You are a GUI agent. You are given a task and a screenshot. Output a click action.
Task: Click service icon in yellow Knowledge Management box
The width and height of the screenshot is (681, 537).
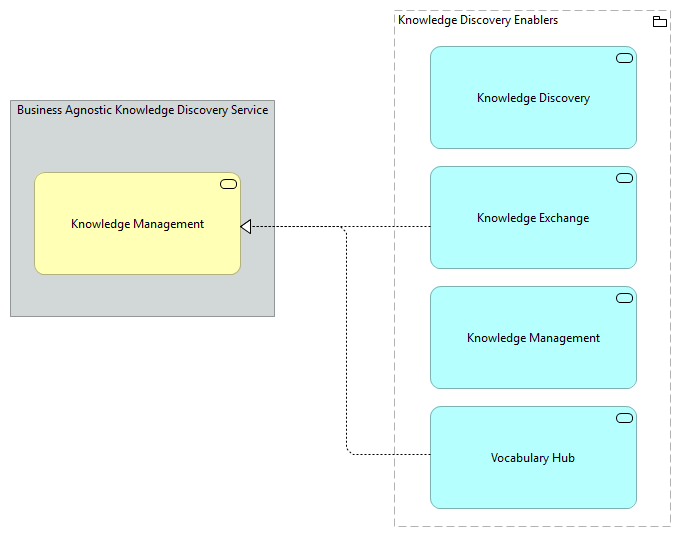228,184
